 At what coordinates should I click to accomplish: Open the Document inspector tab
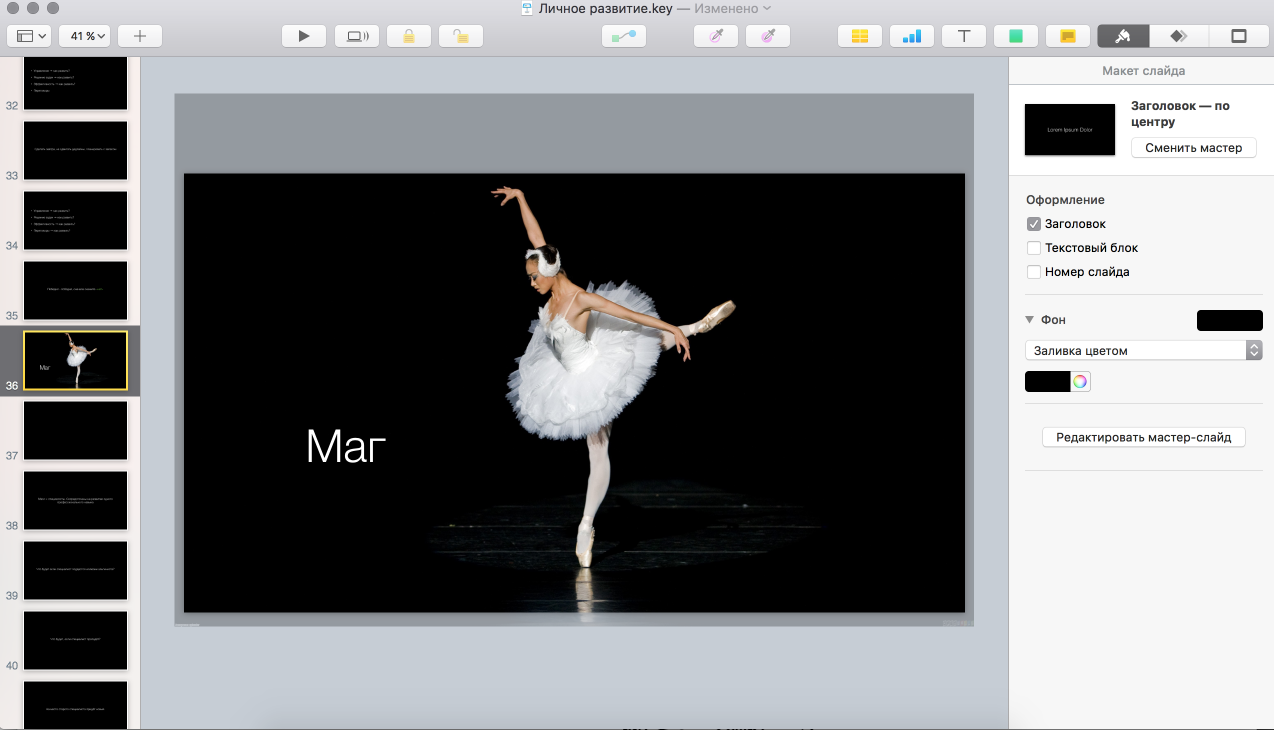tap(1238, 36)
